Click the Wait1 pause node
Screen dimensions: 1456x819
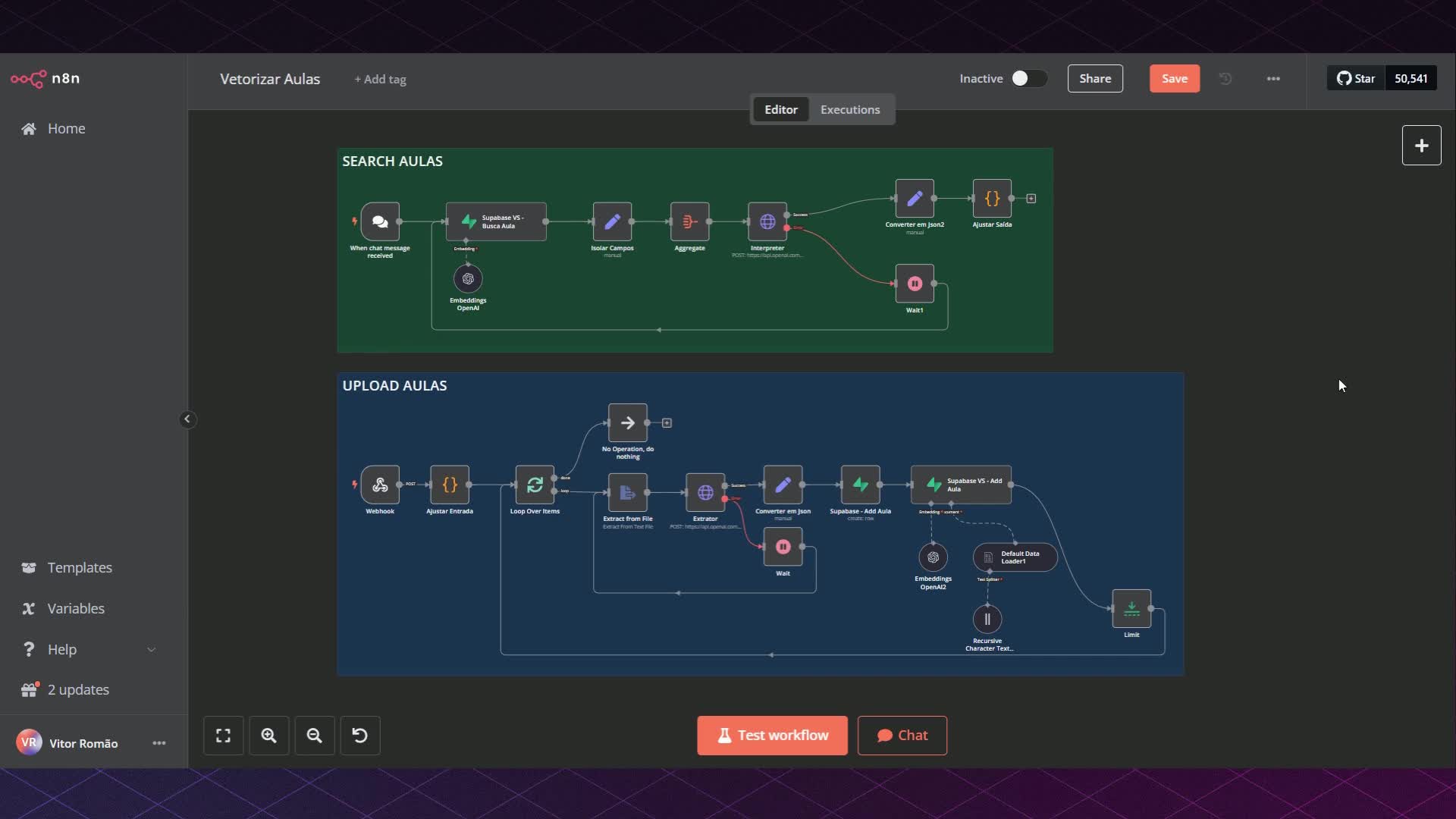point(915,284)
